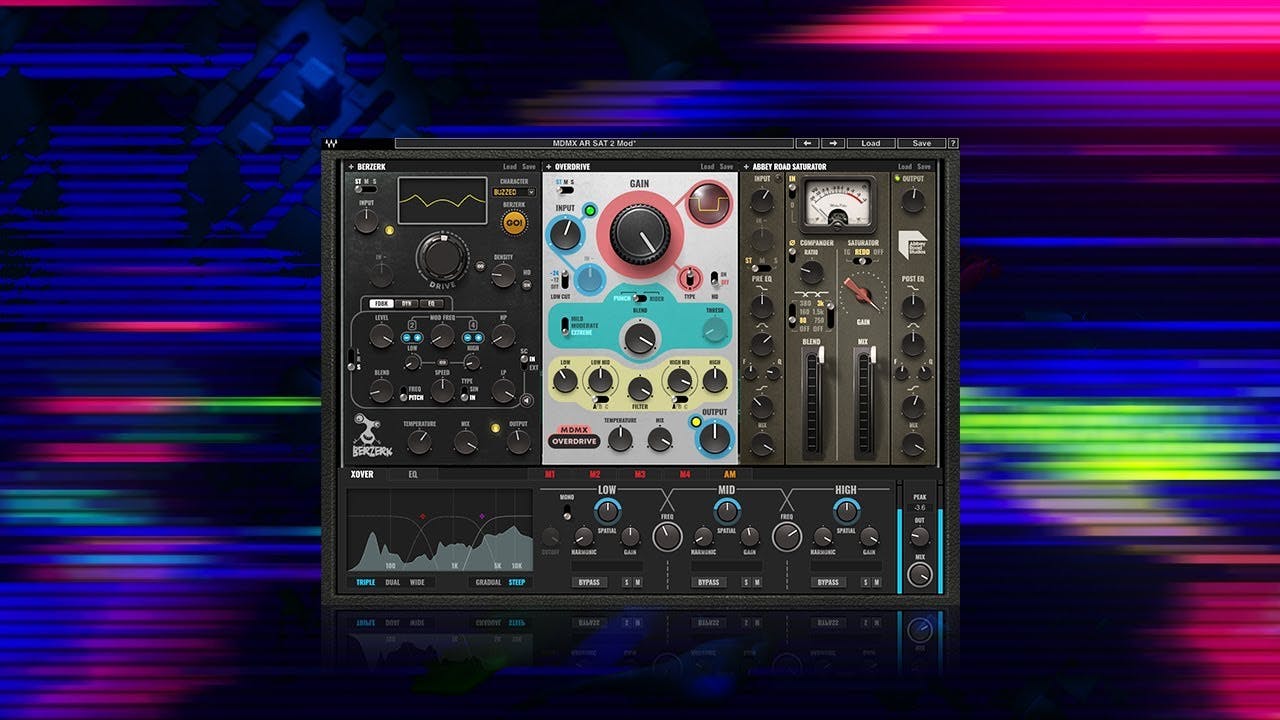The height and width of the screenshot is (720, 1280).
Task: Collapse the Abbey Road Saturator module header
Action: click(746, 165)
